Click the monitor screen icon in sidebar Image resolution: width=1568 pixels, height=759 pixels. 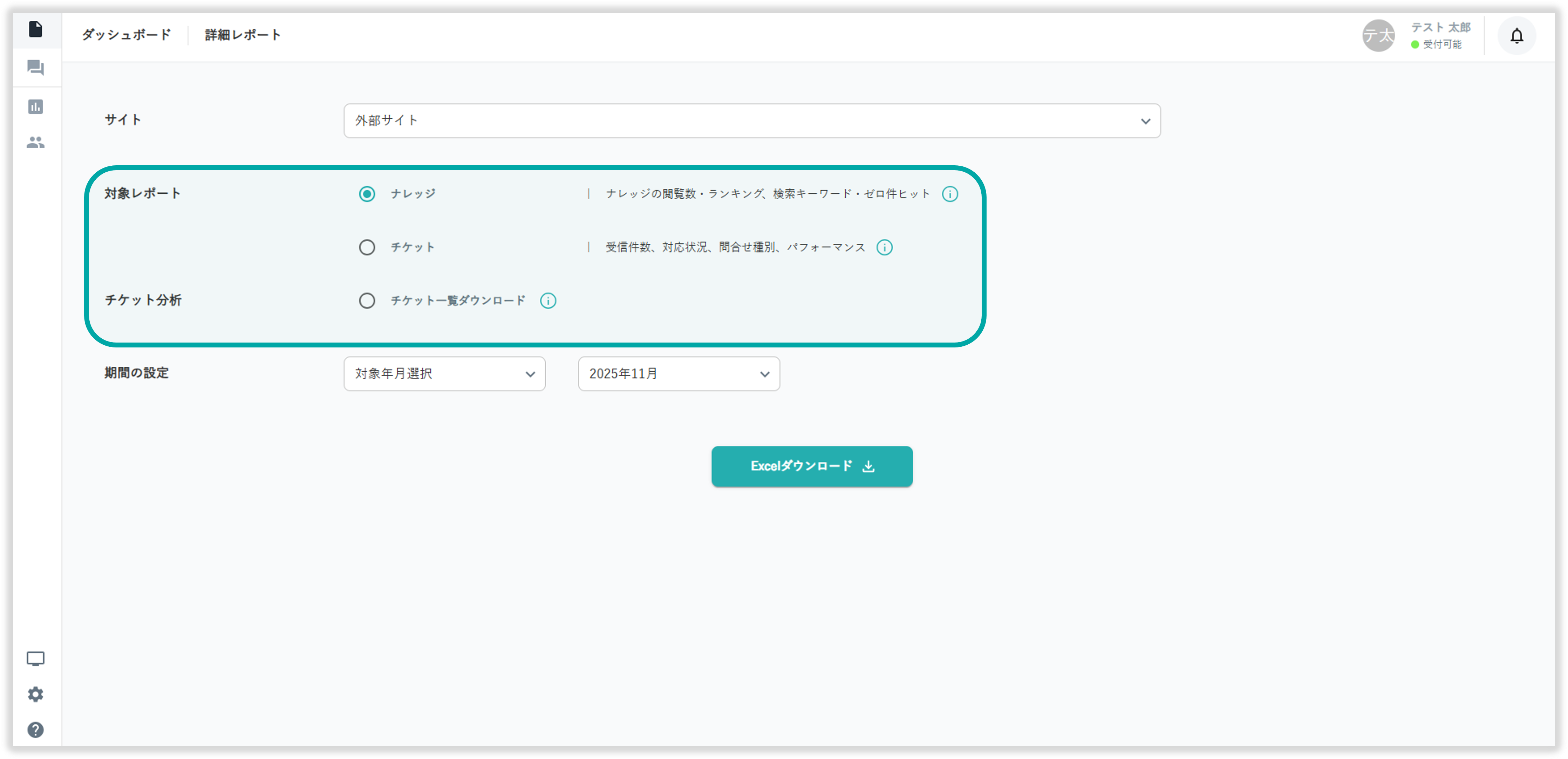click(x=36, y=658)
